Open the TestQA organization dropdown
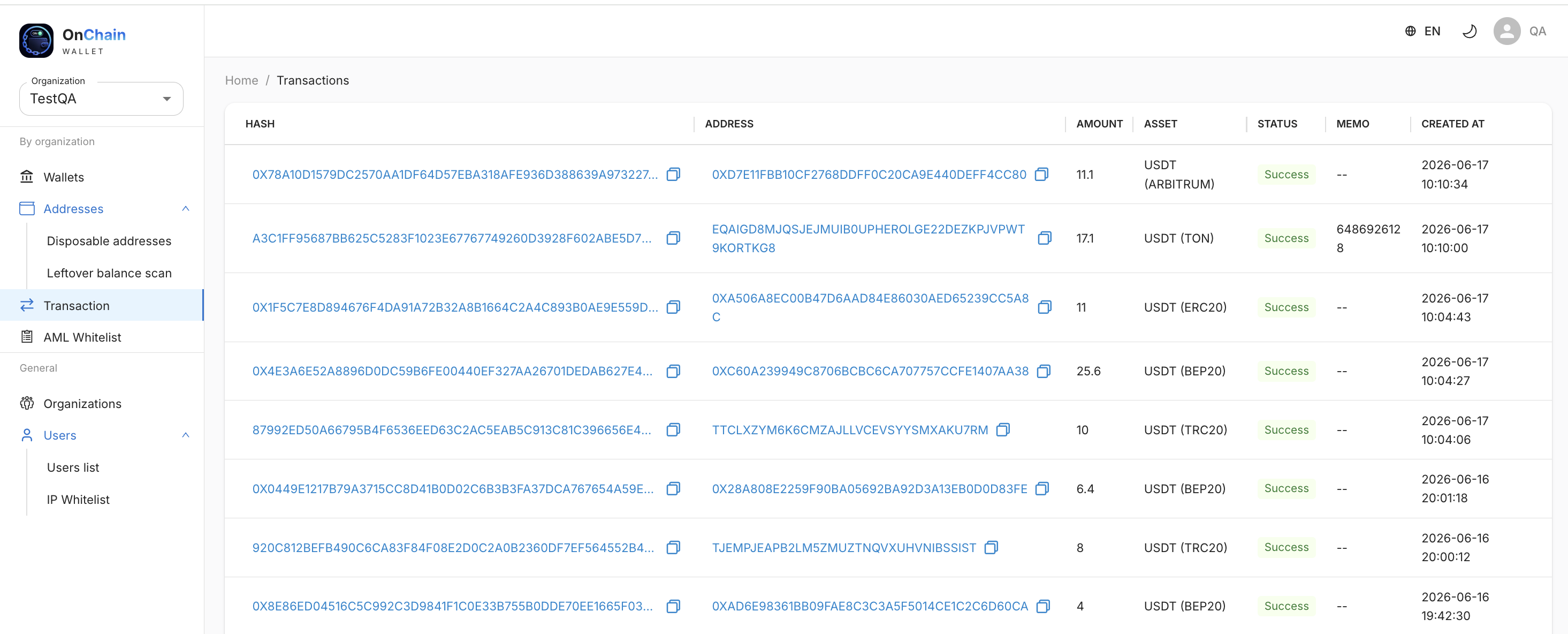Image resolution: width=1568 pixels, height=634 pixels. pyautogui.click(x=101, y=99)
